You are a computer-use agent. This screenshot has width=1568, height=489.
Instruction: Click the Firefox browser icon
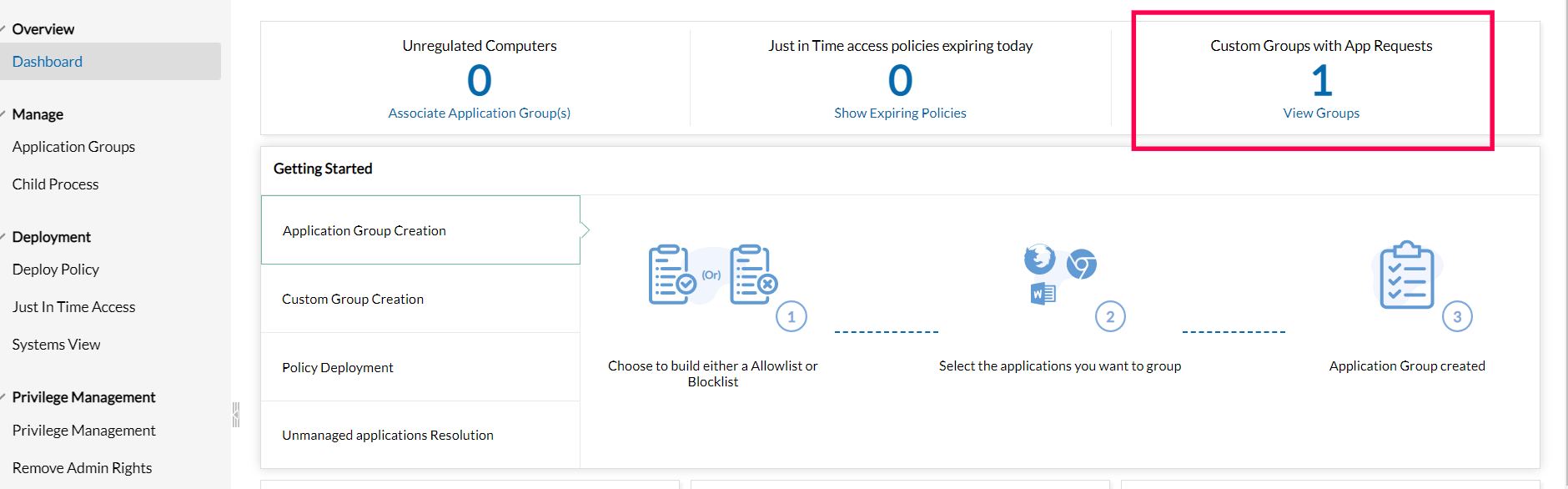1039,260
